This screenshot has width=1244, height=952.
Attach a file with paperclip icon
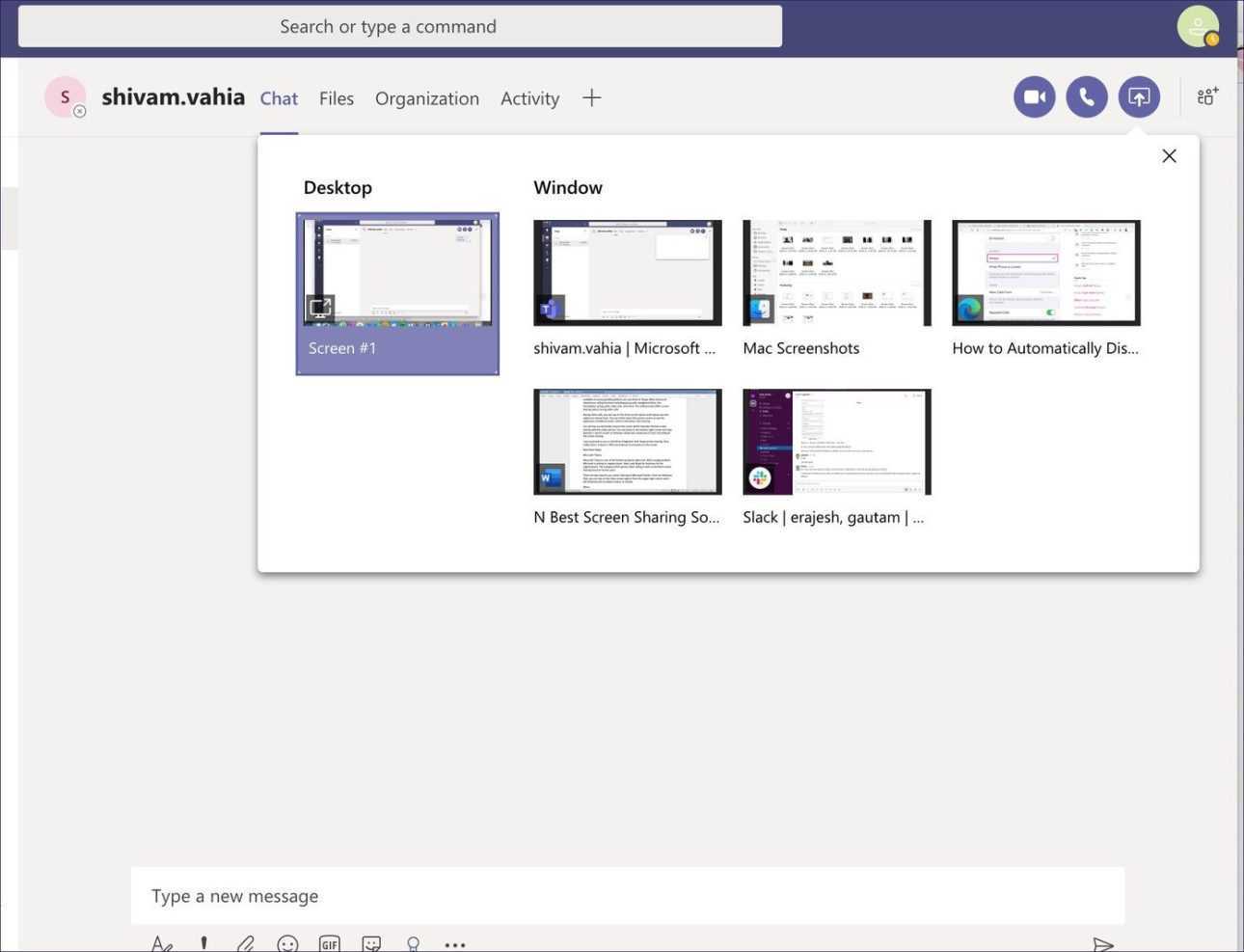[x=246, y=943]
